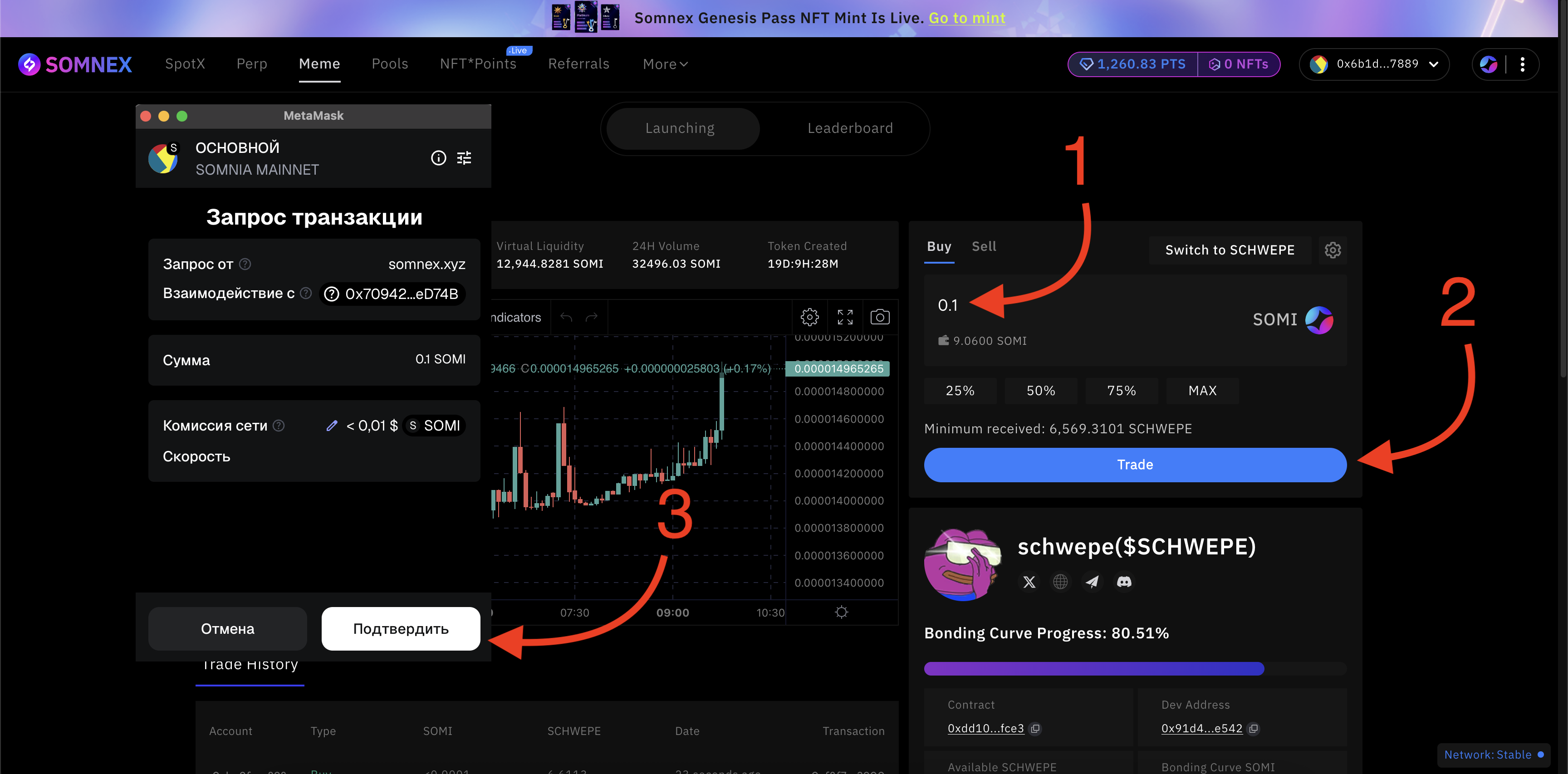The width and height of the screenshot is (1568, 774).
Task: Toggle chart fullscreen mode icon
Action: click(x=845, y=317)
